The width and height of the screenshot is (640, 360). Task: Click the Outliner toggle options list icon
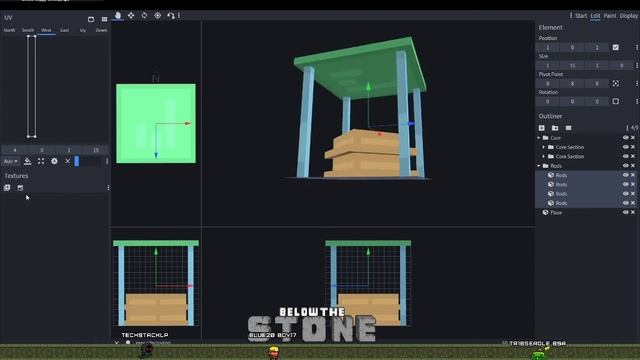tap(569, 128)
